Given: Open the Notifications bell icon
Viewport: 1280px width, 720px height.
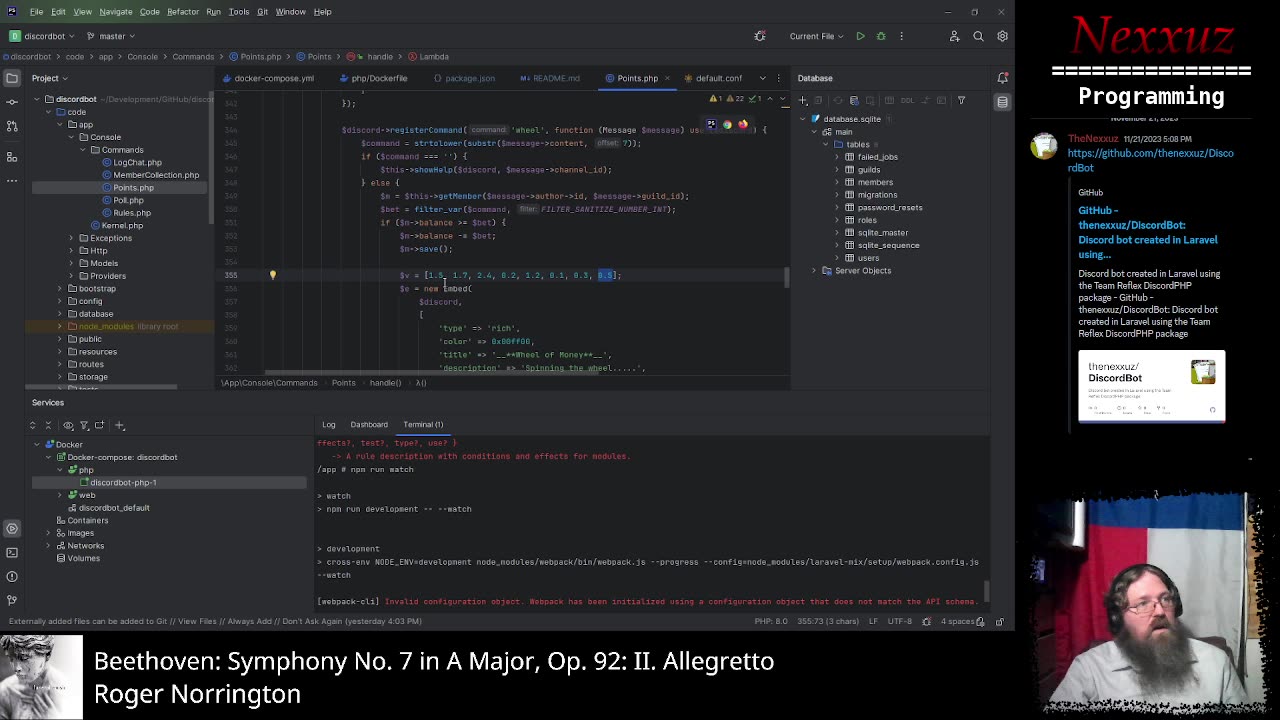Looking at the screenshot, I should [x=1003, y=78].
